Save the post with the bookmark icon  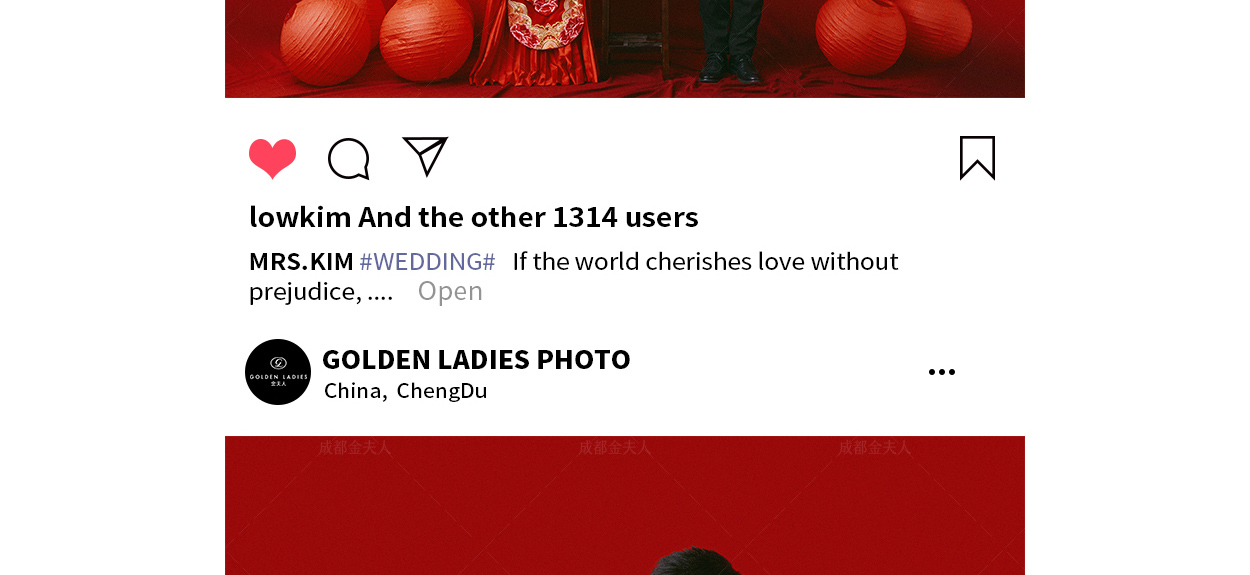pyautogui.click(x=977, y=158)
